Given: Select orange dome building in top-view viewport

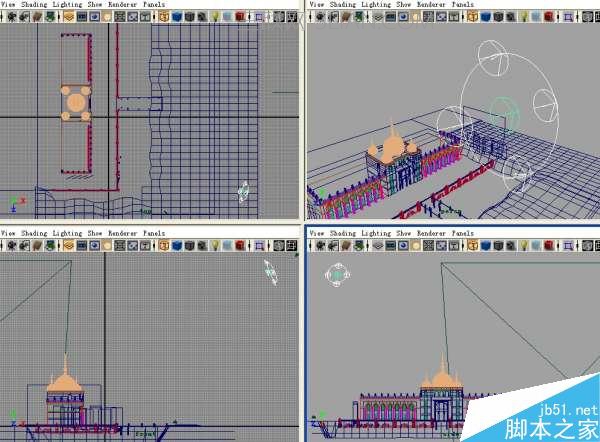Looking at the screenshot, I should pyautogui.click(x=76, y=103).
